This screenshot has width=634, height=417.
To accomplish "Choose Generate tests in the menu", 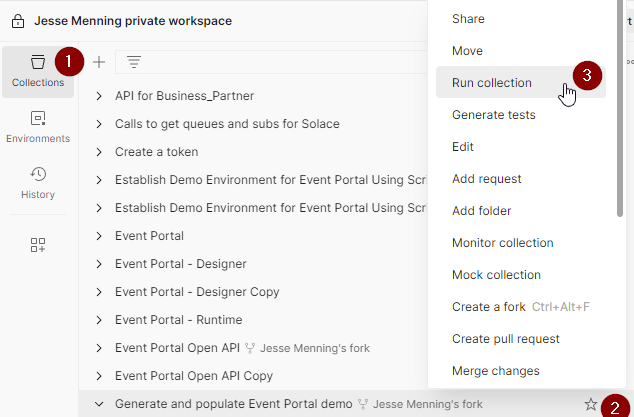I will coord(493,115).
